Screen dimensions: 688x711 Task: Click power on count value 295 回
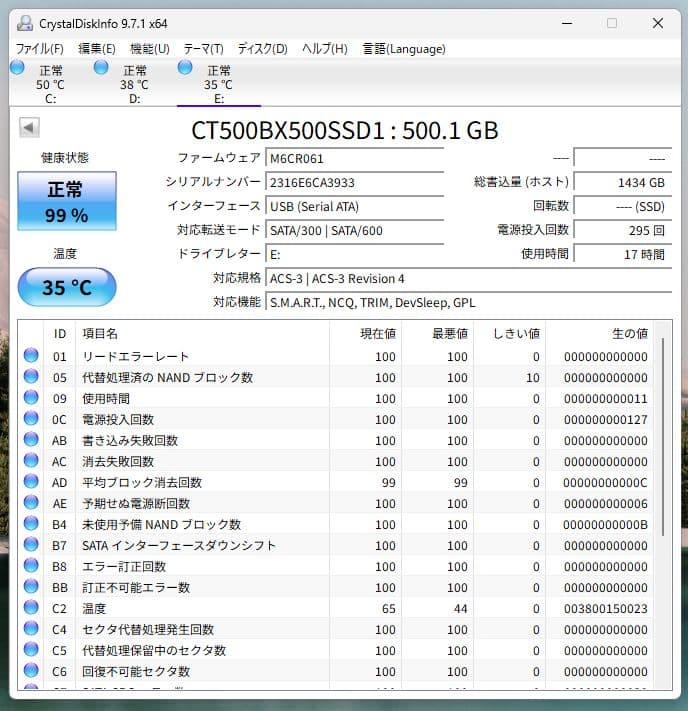point(622,230)
